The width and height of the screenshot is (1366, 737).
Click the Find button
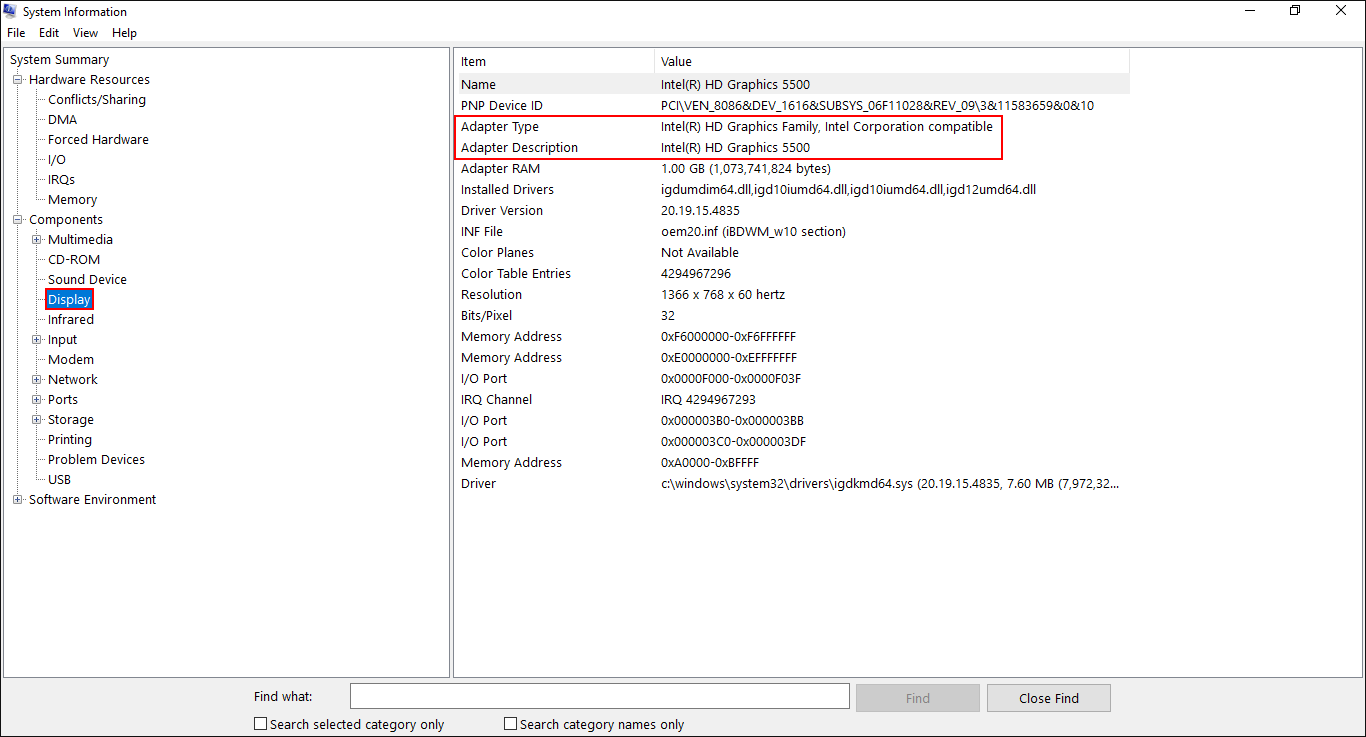pyautogui.click(x=918, y=698)
